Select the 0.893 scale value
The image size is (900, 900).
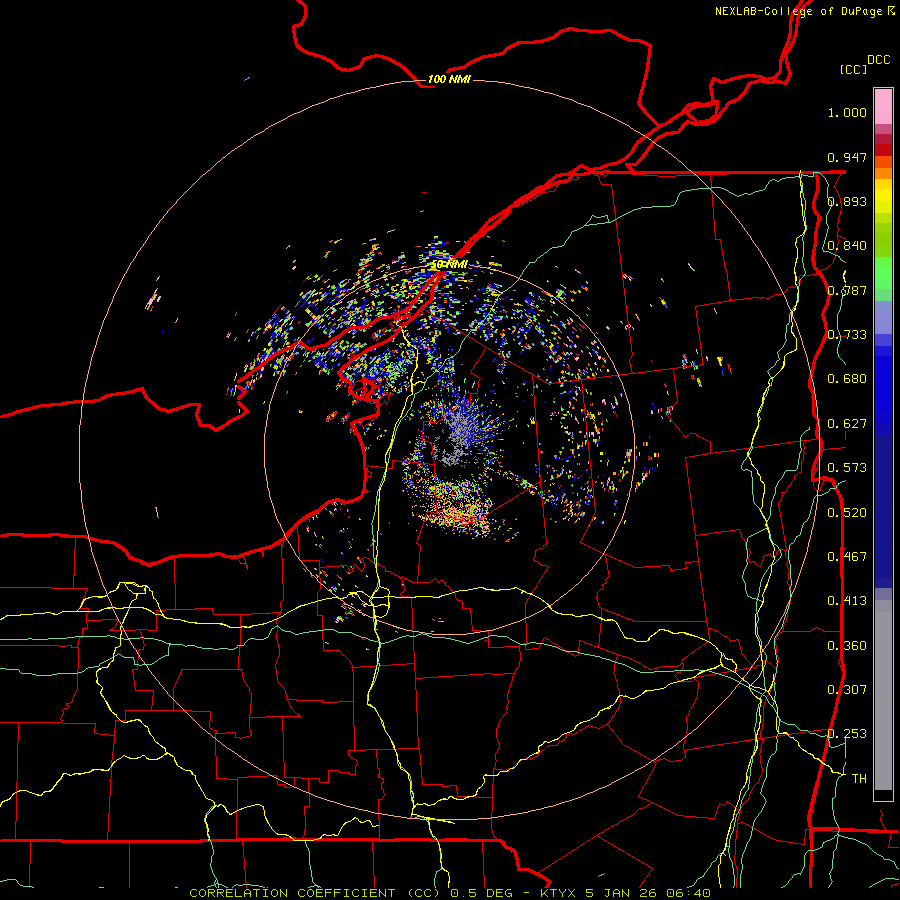tap(847, 201)
